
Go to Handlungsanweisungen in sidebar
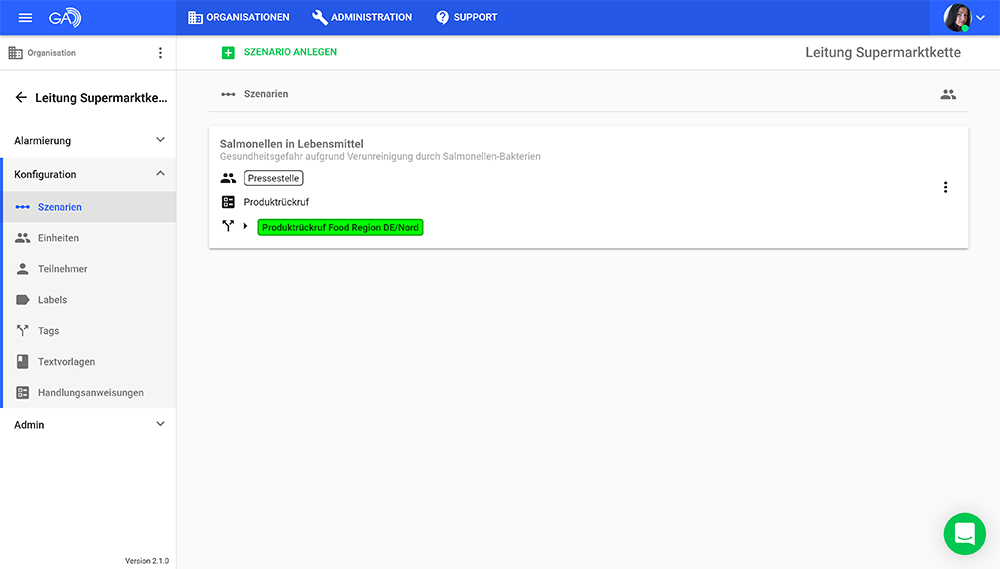tap(90, 393)
